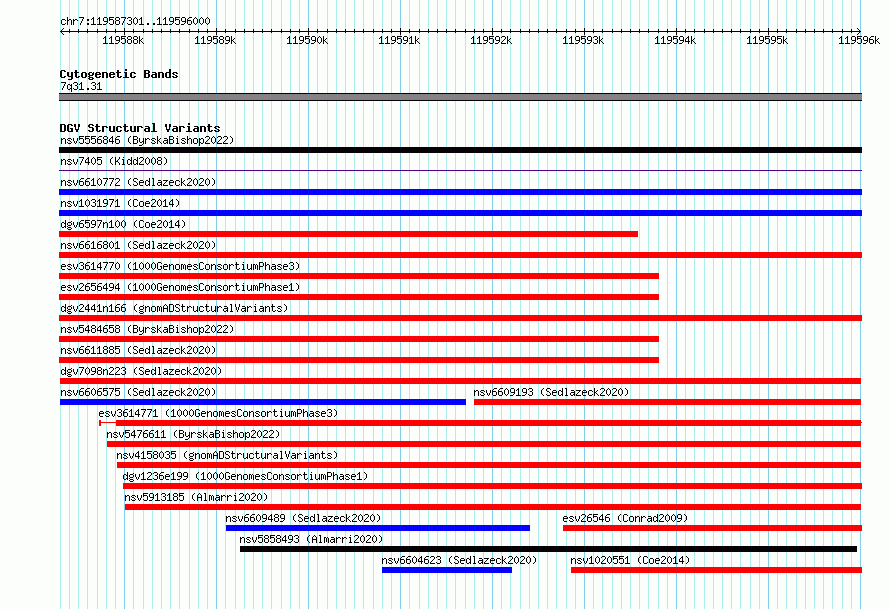Select the blue bar under nsv6606575
The width and height of the screenshot is (890, 609).
coord(263,402)
